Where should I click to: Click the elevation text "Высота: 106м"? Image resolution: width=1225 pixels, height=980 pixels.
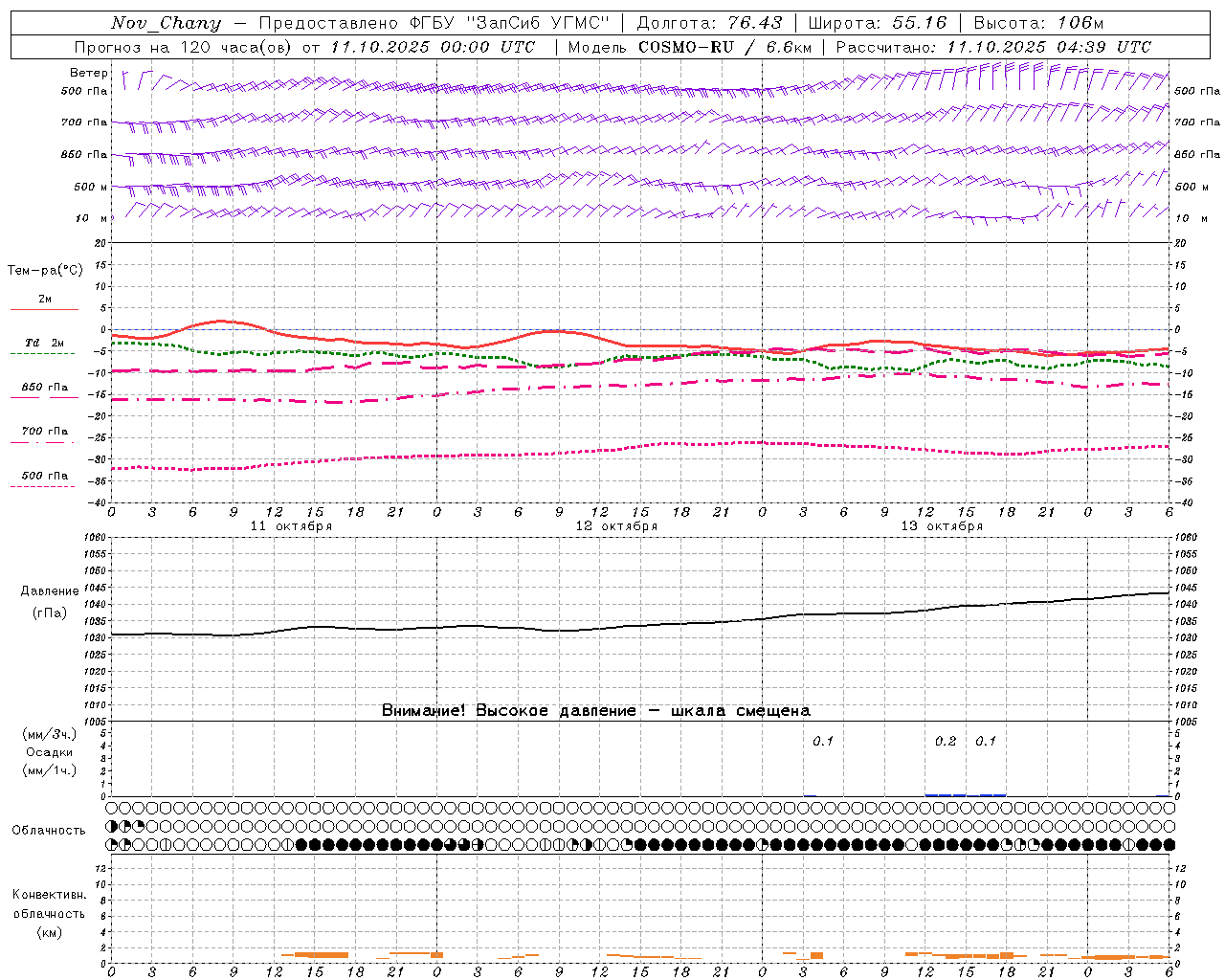click(1038, 23)
